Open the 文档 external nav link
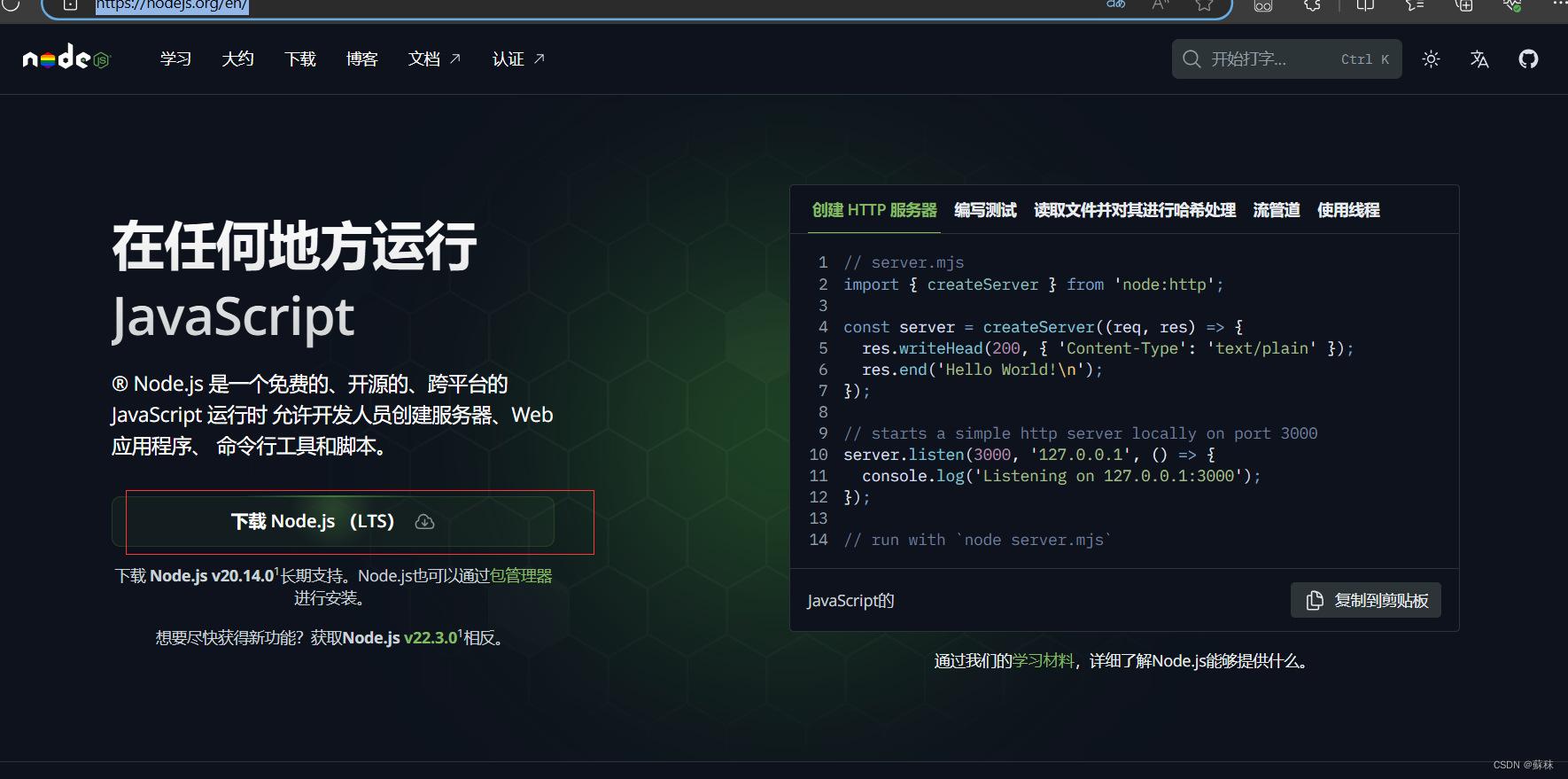 pos(434,58)
